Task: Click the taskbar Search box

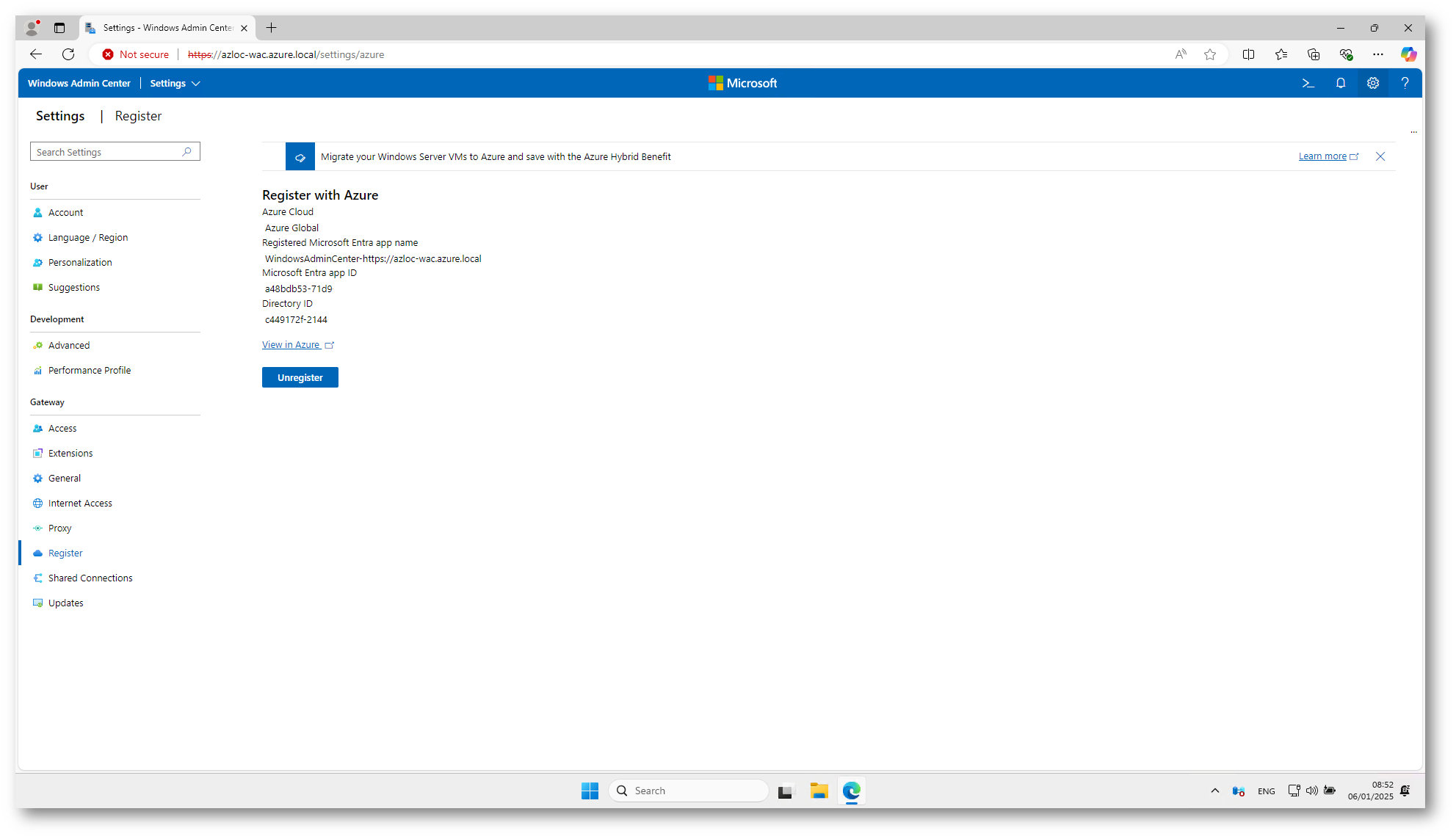Action: [x=689, y=791]
